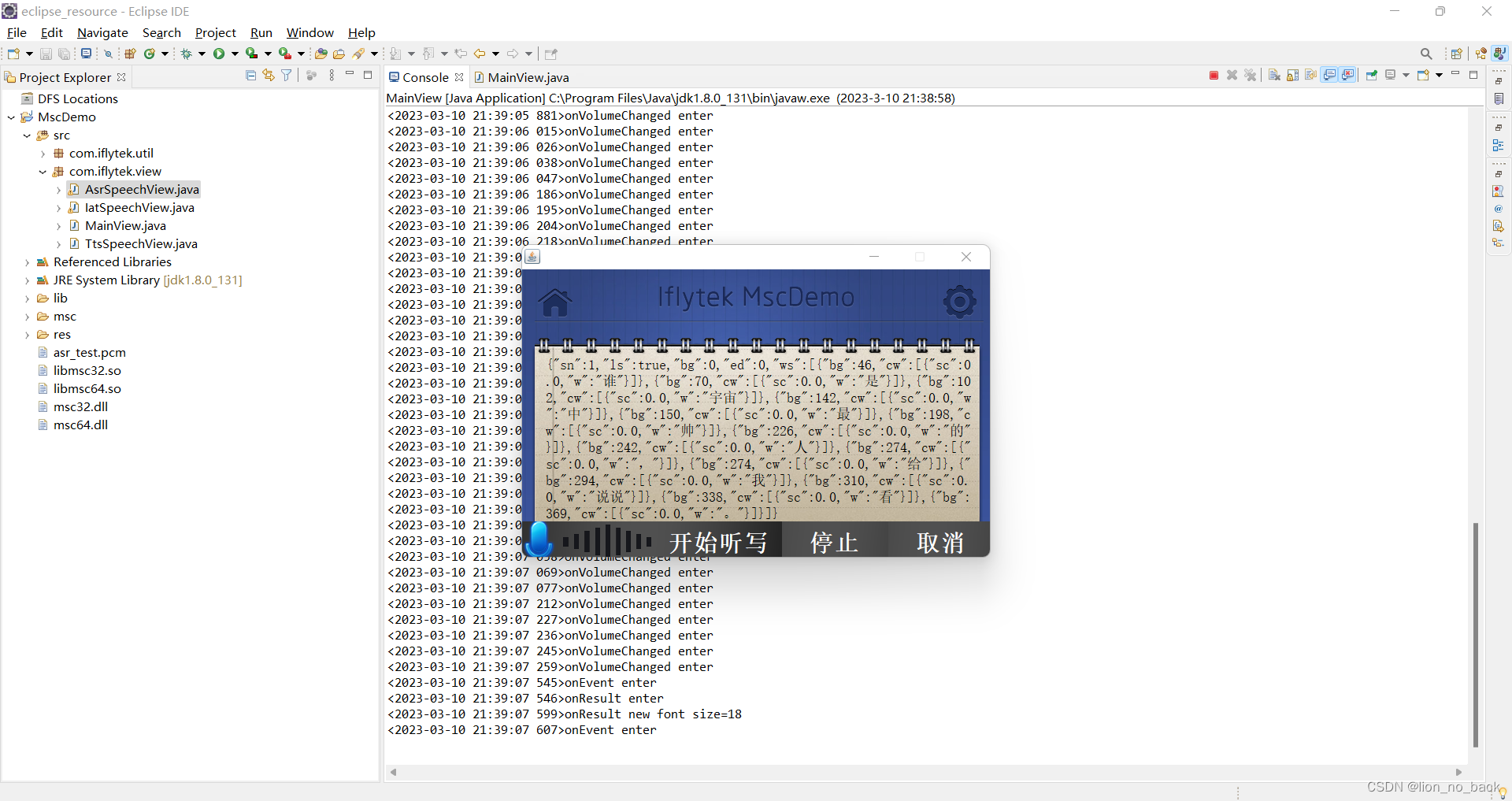
Task: Click the 取消 button in MscDemo window
Action: click(x=939, y=542)
